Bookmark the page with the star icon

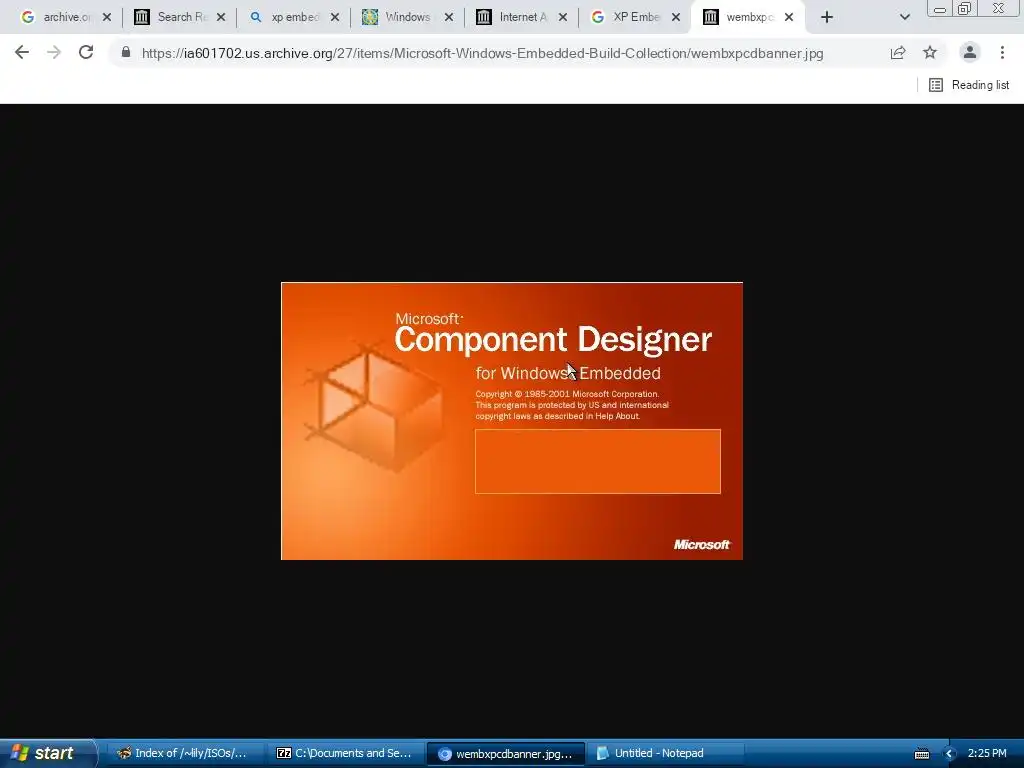930,52
